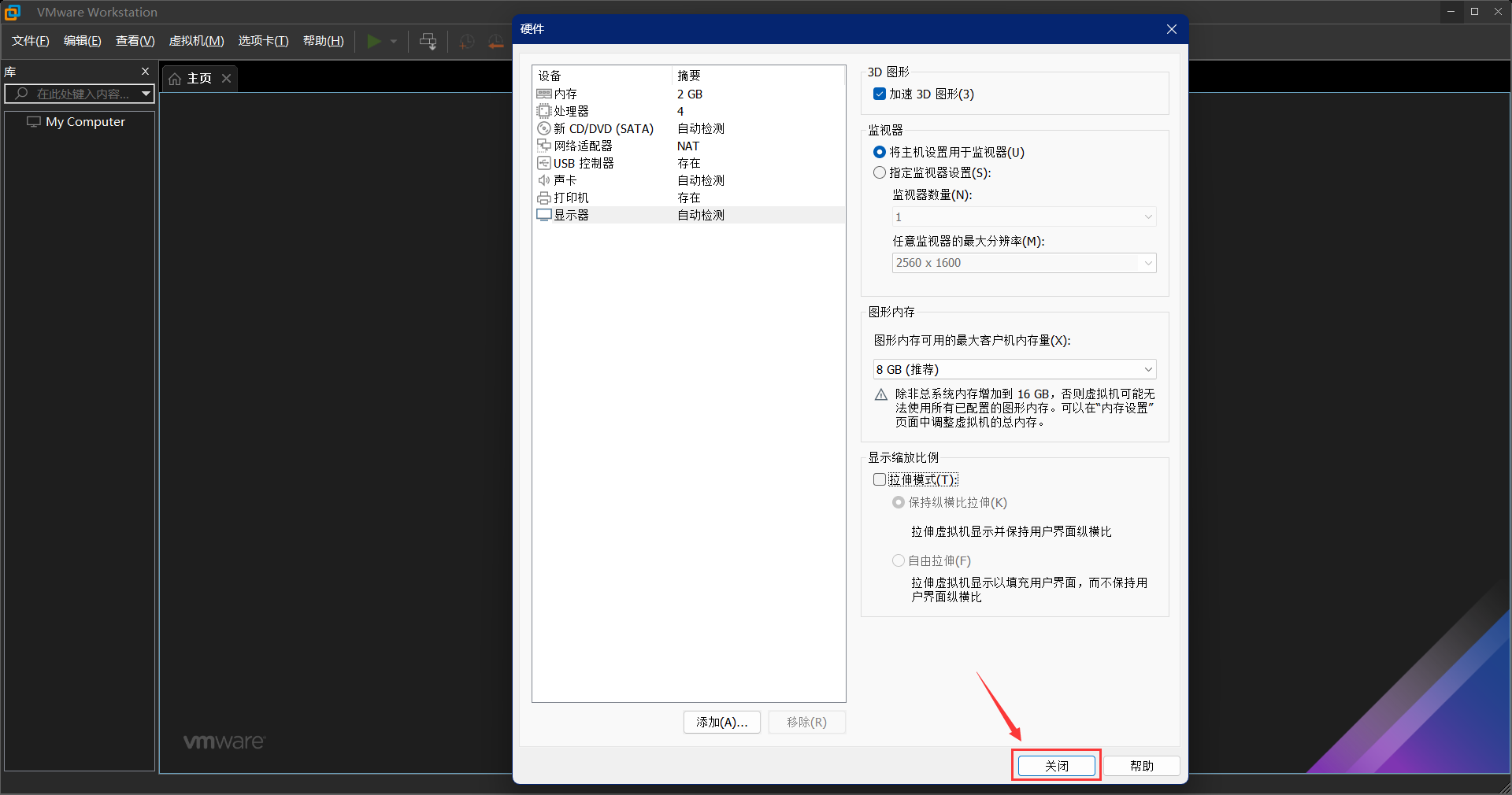Image resolution: width=1512 pixels, height=795 pixels.
Task: Open the 2560 x 1600 resolution dropdown
Action: click(1024, 263)
